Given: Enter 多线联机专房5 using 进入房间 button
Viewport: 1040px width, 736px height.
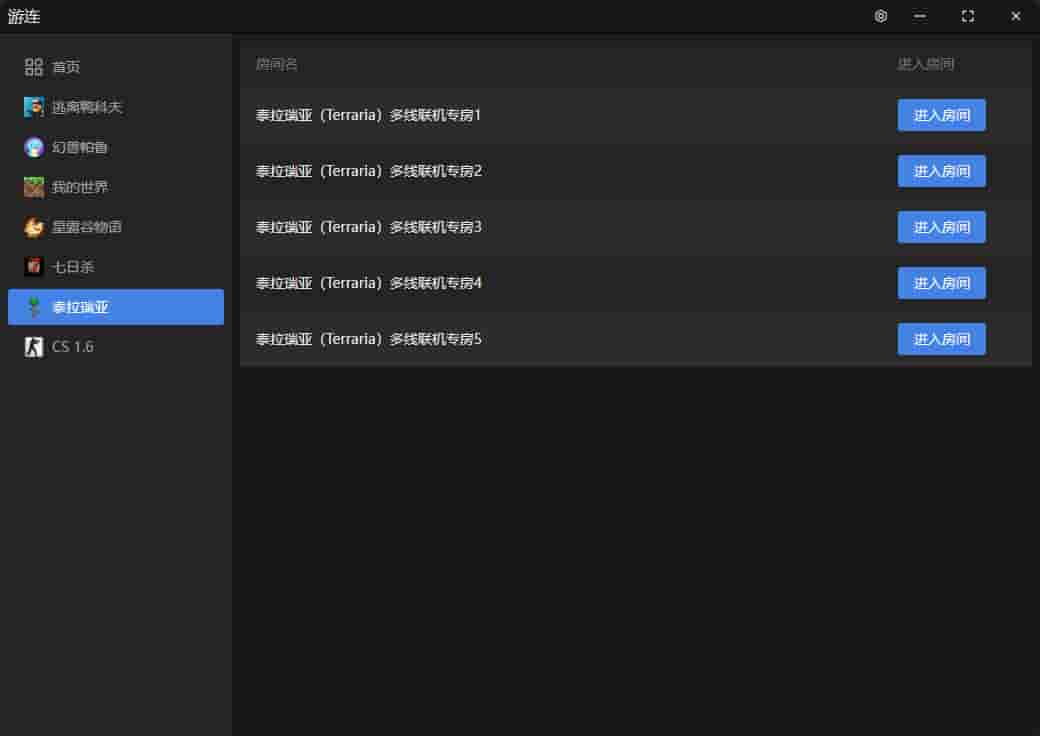Looking at the screenshot, I should [942, 339].
